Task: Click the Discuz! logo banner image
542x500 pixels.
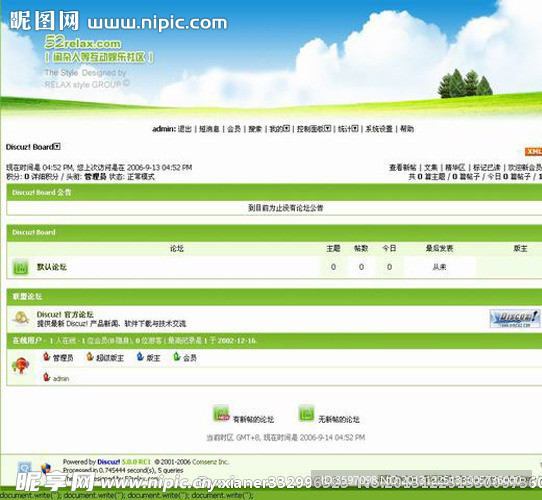Action: 515,318
